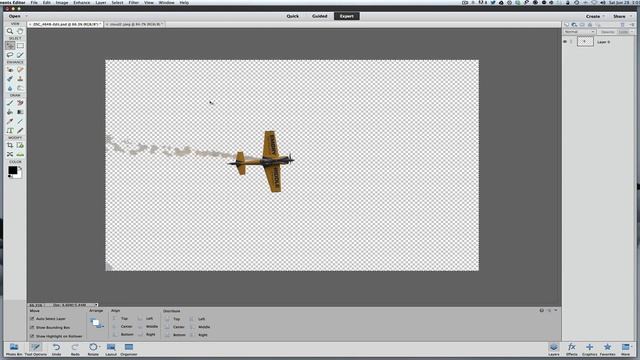Select the Paint Bucket tool

coord(10,112)
